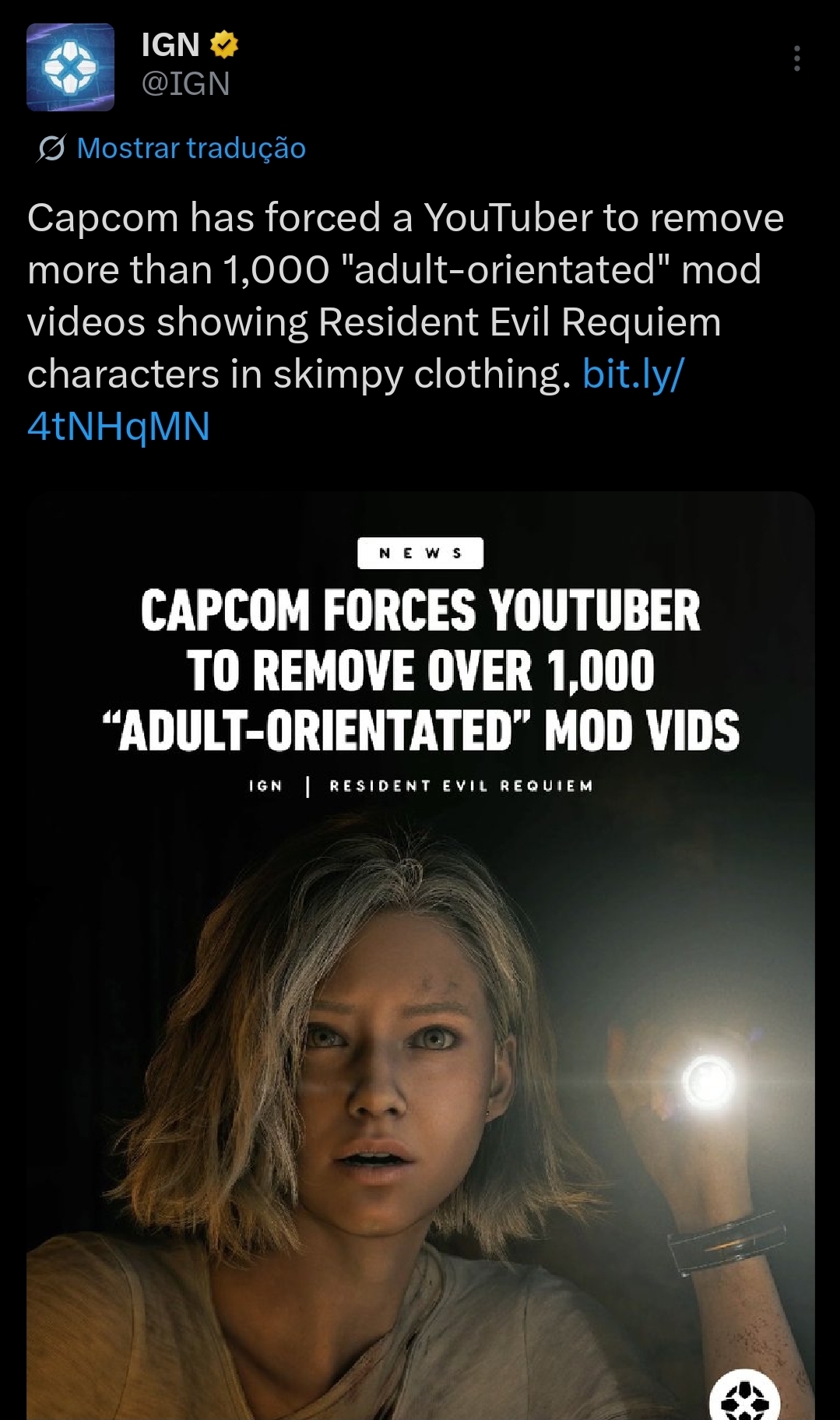Tap the "ADULT-ORIENTATED" MOD VIDS headline line
840x1420 pixels.
click(420, 731)
